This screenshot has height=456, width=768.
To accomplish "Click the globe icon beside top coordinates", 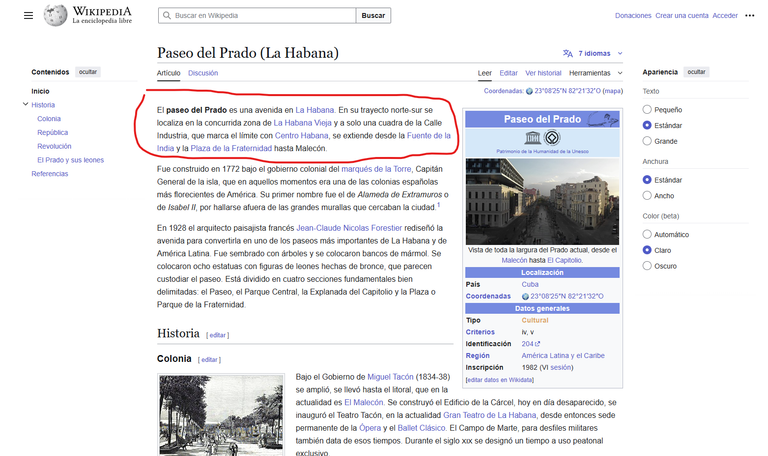I will click(x=529, y=91).
